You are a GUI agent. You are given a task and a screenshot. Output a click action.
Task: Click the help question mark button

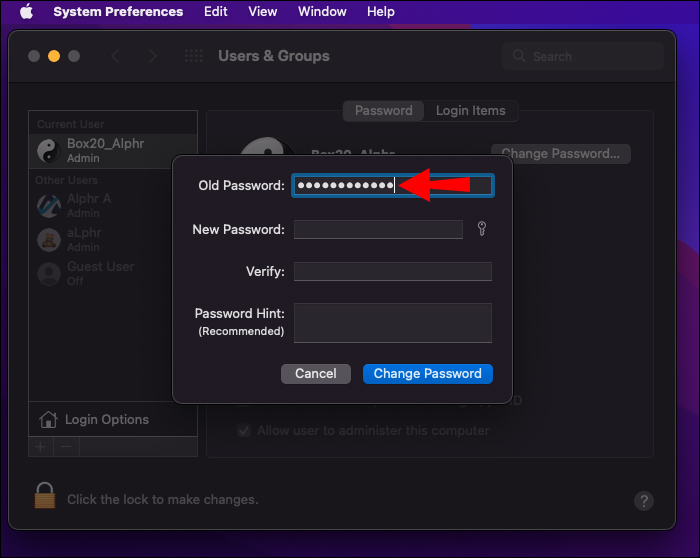[644, 501]
